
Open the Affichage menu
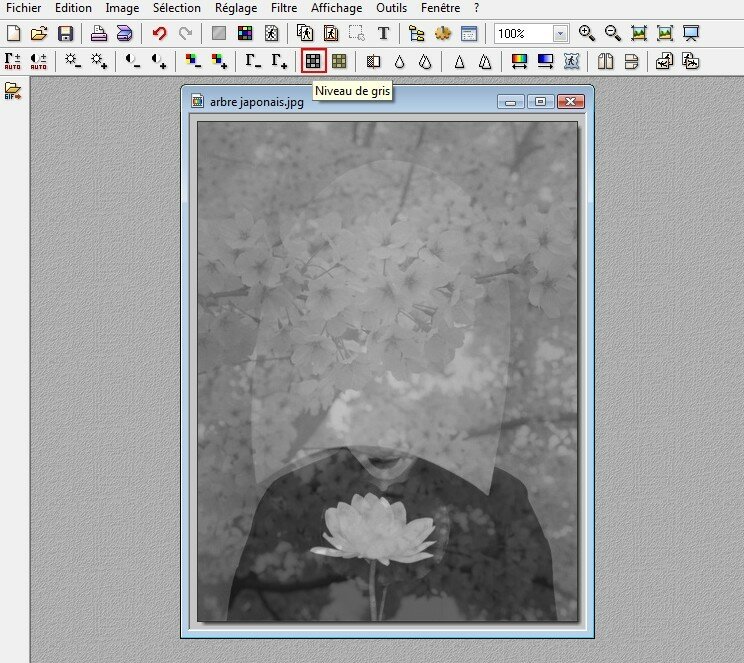point(336,8)
